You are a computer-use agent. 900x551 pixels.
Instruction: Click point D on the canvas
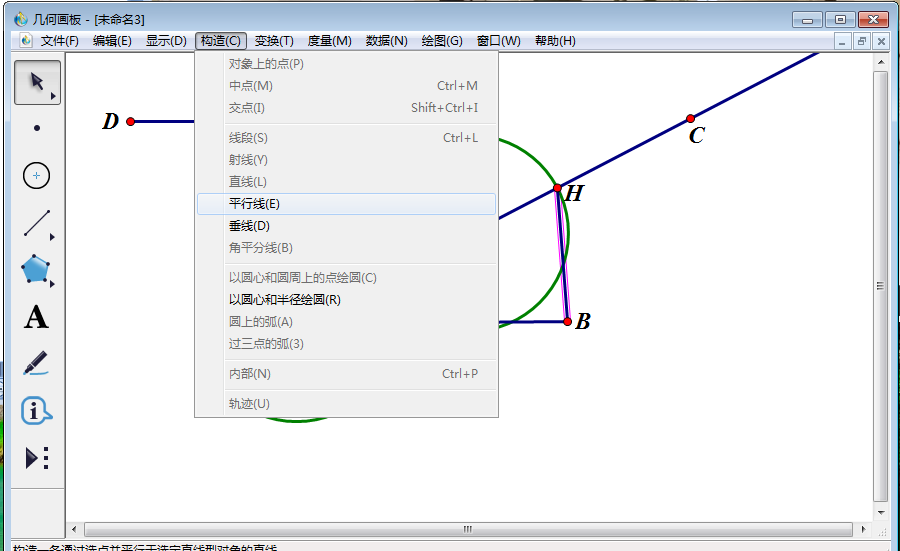pos(130,121)
